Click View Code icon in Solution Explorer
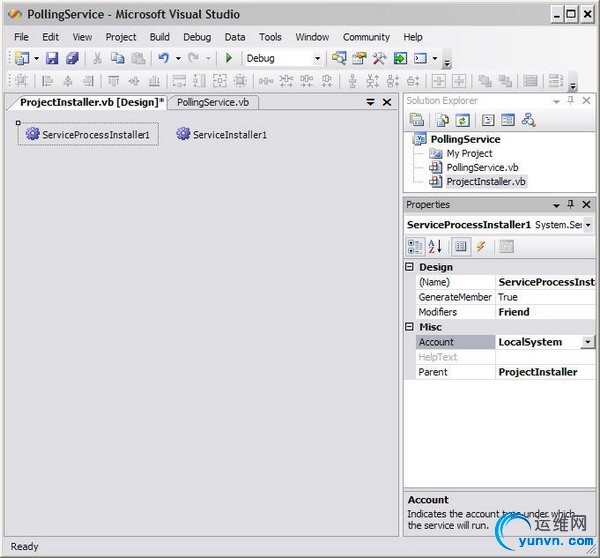This screenshot has width=600, height=558. coord(488,121)
